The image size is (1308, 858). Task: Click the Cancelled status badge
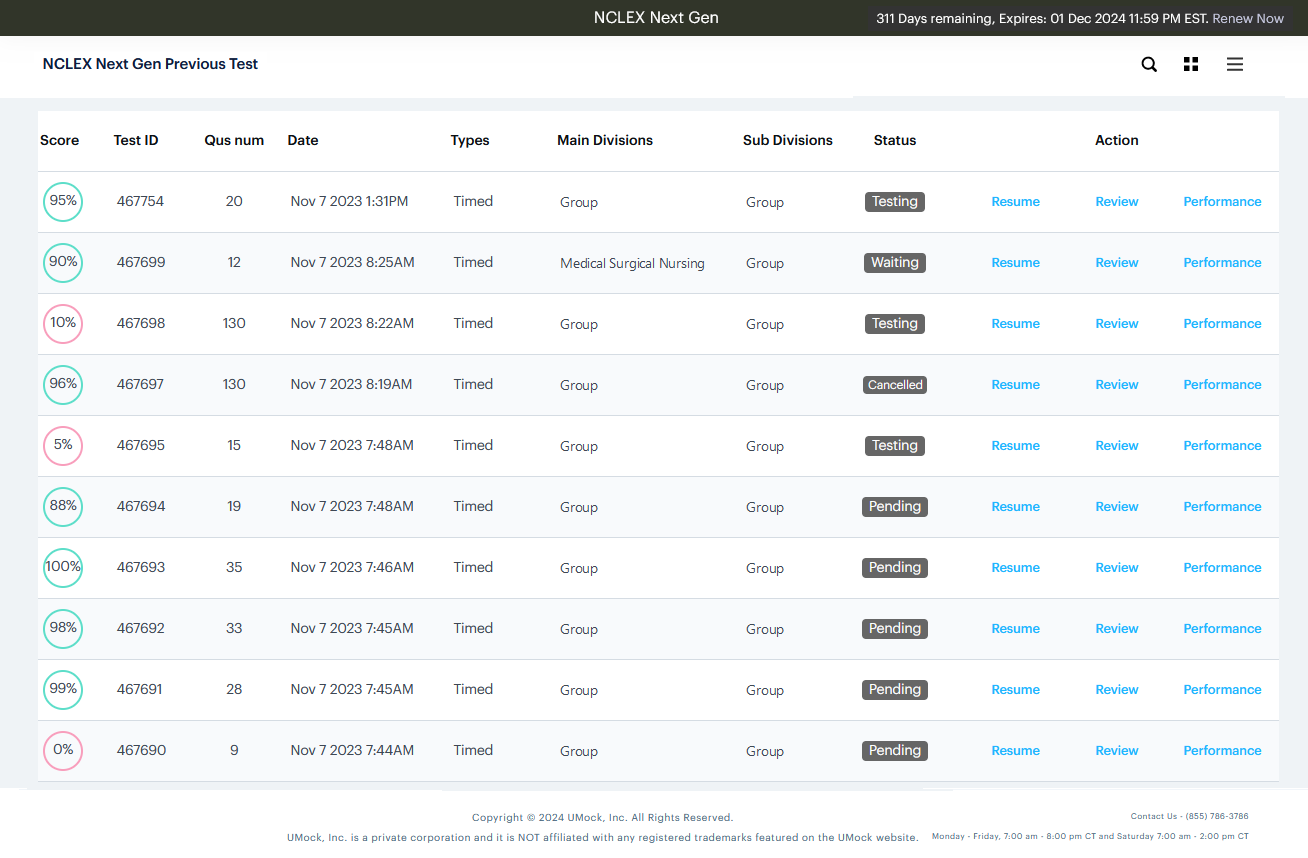895,385
